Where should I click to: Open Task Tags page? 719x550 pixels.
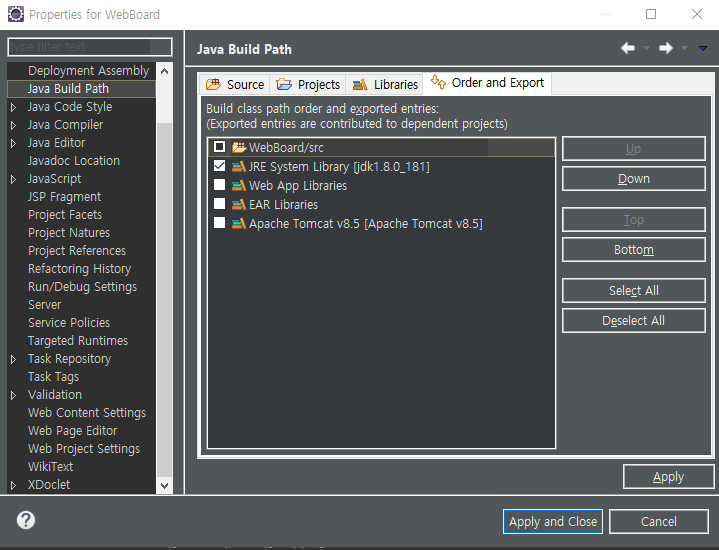(53, 377)
